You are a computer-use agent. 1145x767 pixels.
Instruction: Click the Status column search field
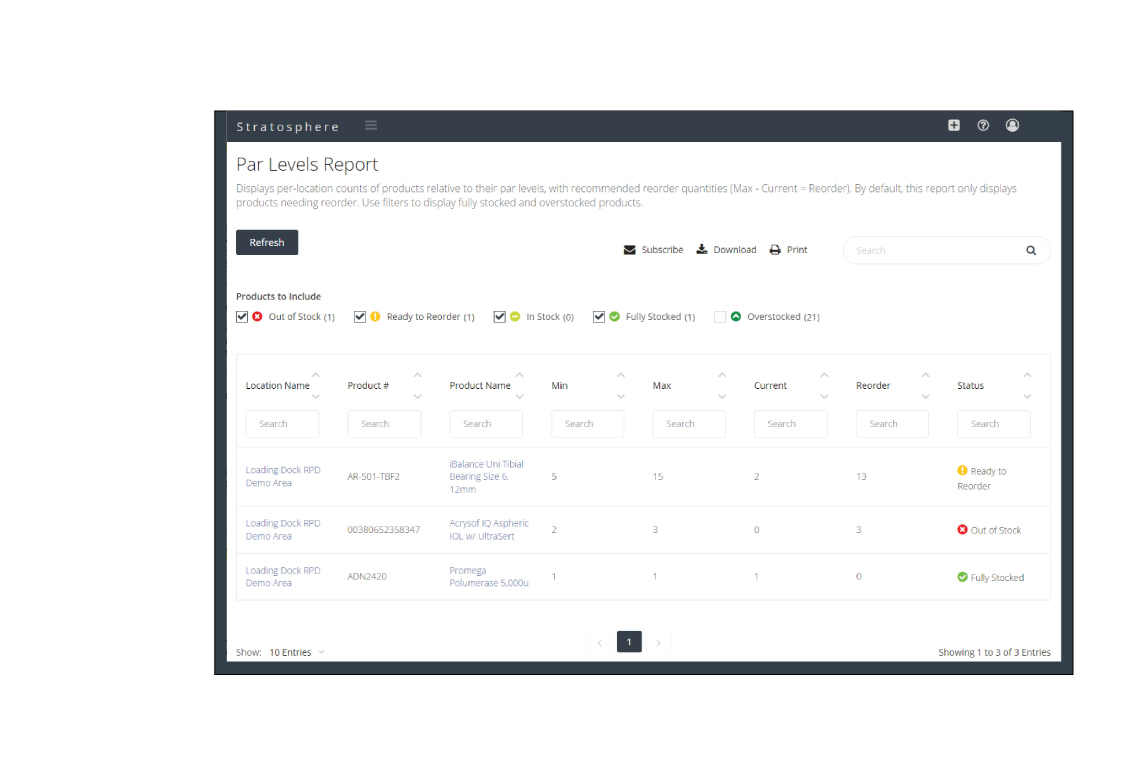pyautogui.click(x=994, y=424)
